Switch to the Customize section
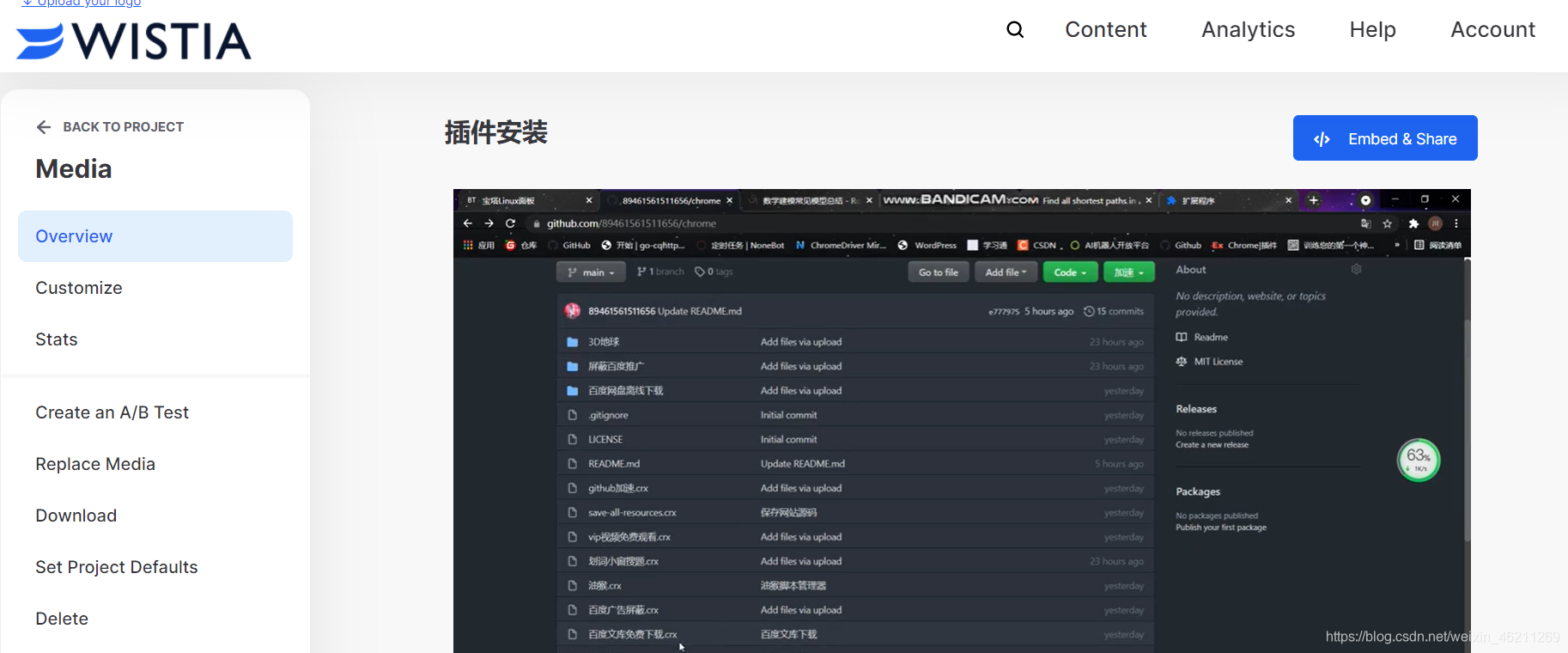 (x=79, y=288)
